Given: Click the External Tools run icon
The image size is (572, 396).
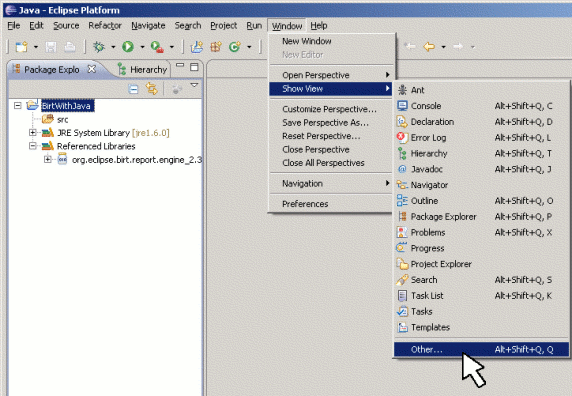Looking at the screenshot, I should [157, 47].
